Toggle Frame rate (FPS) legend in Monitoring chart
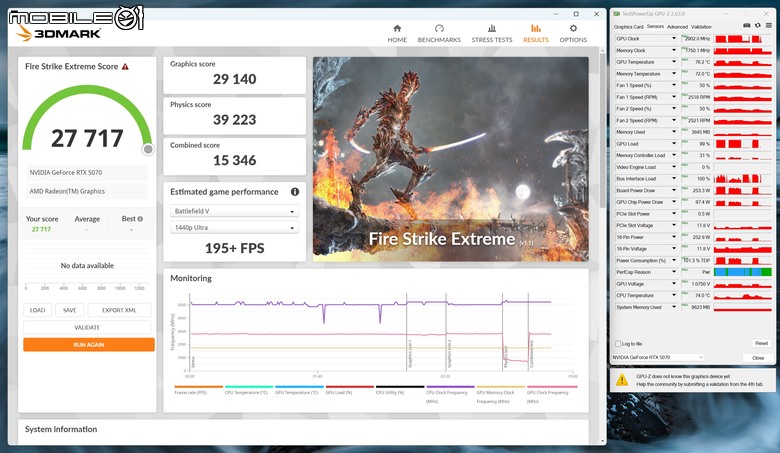The height and width of the screenshot is (453, 780). pos(198,390)
